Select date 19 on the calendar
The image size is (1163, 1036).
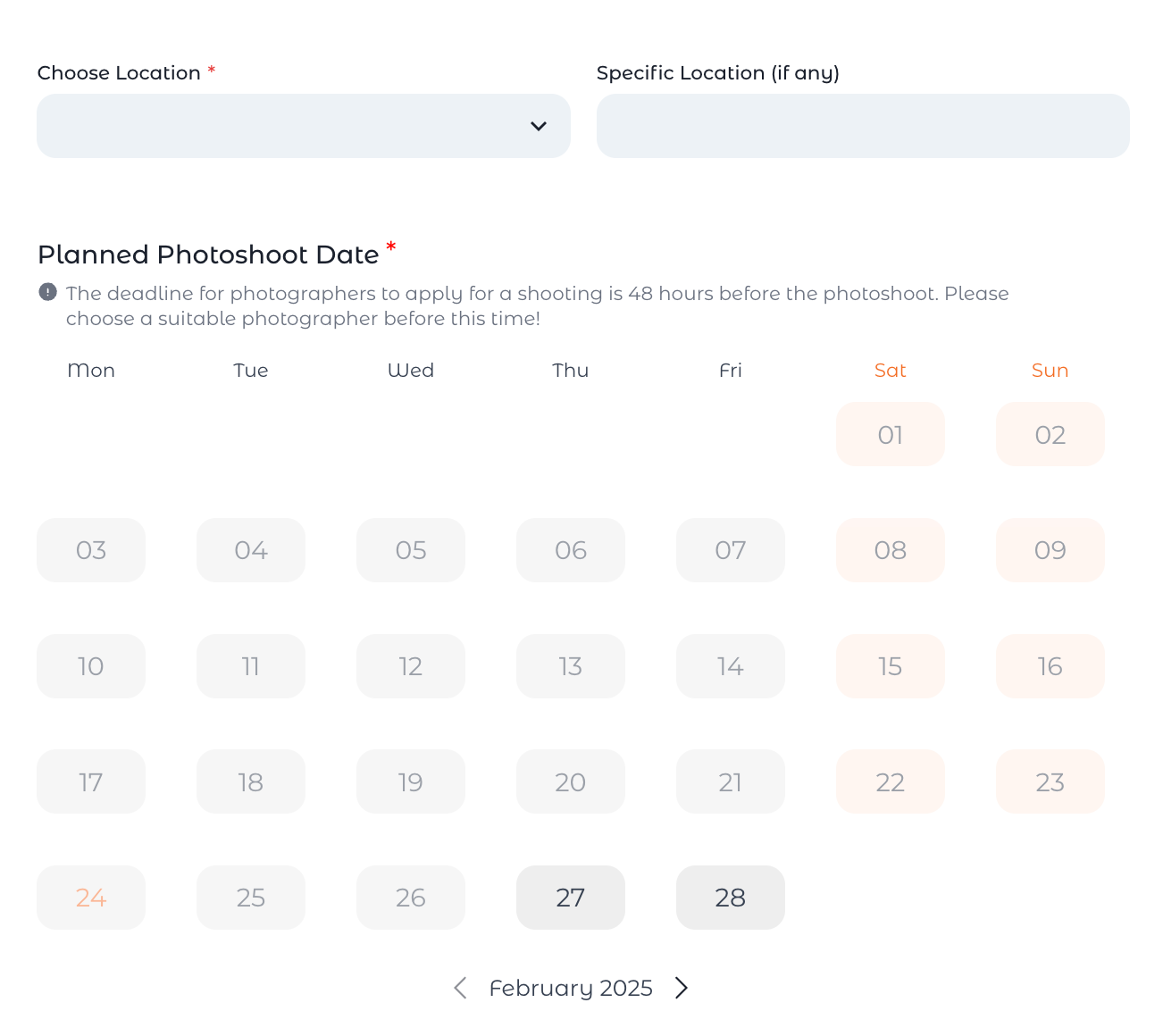[411, 781]
